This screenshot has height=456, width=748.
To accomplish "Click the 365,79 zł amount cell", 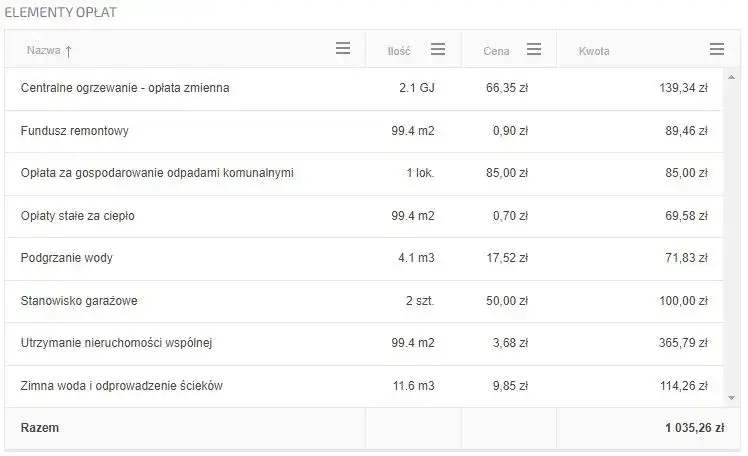I will [x=684, y=343].
